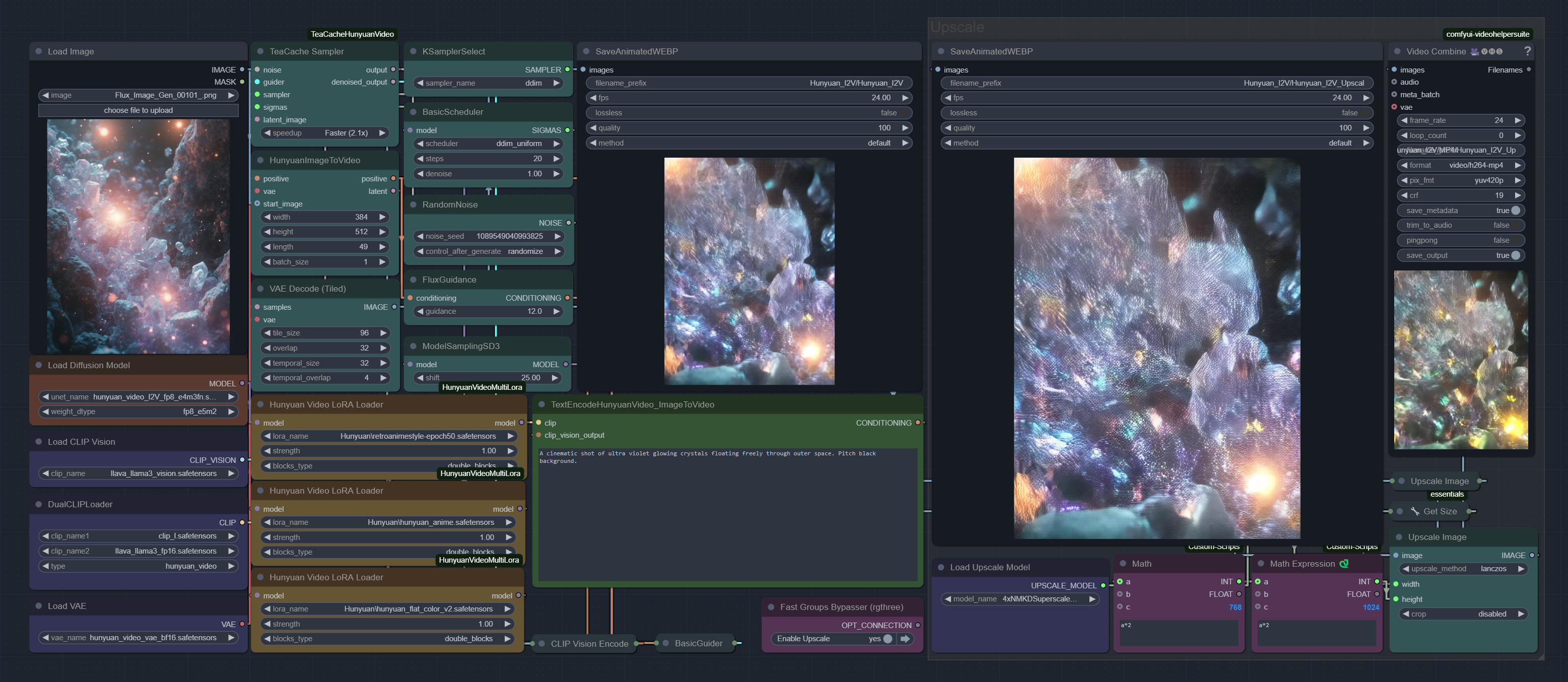1568x682 pixels.
Task: Click the Video Combine camera icon
Action: (1474, 52)
